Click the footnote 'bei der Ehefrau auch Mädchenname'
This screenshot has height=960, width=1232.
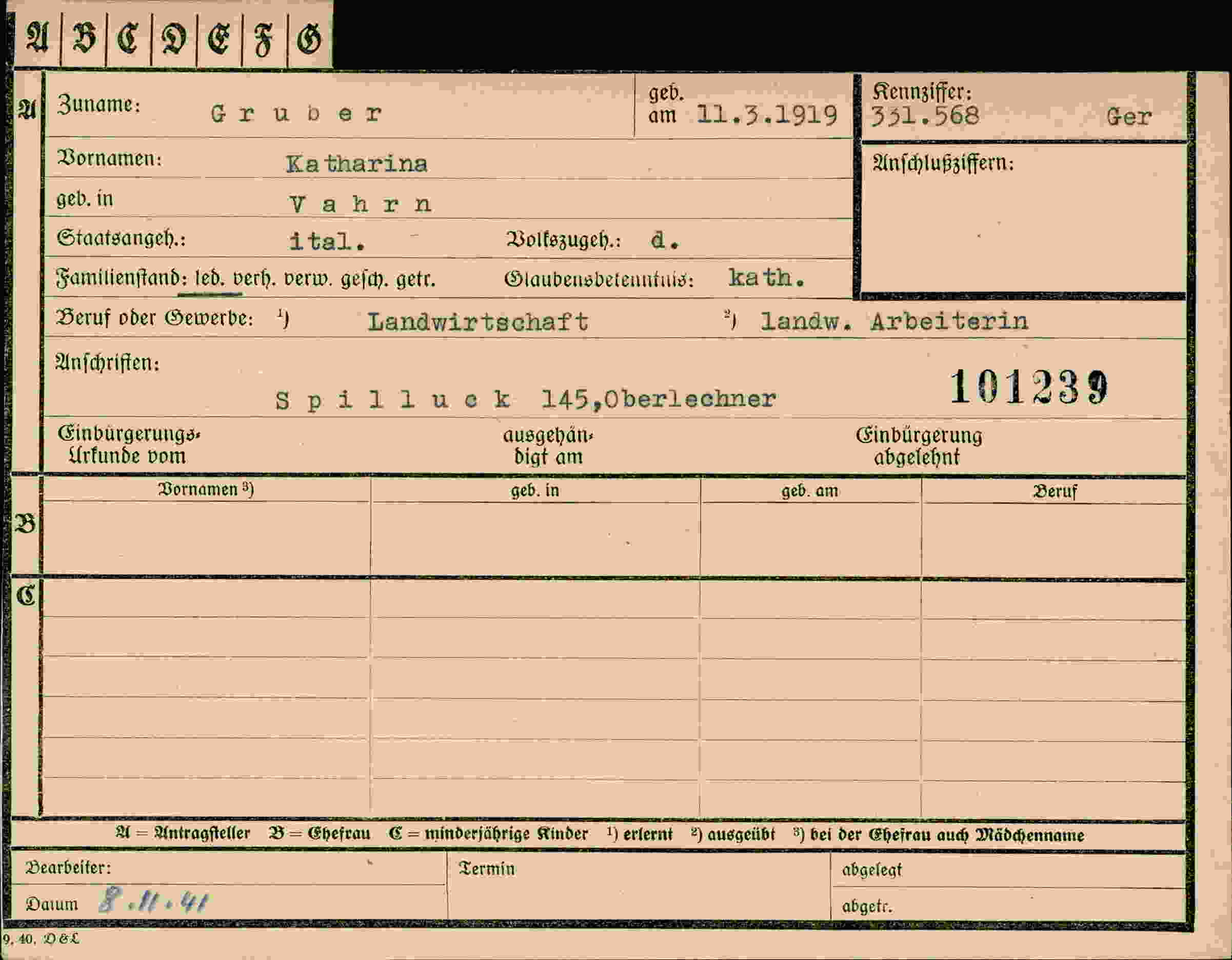(947, 835)
